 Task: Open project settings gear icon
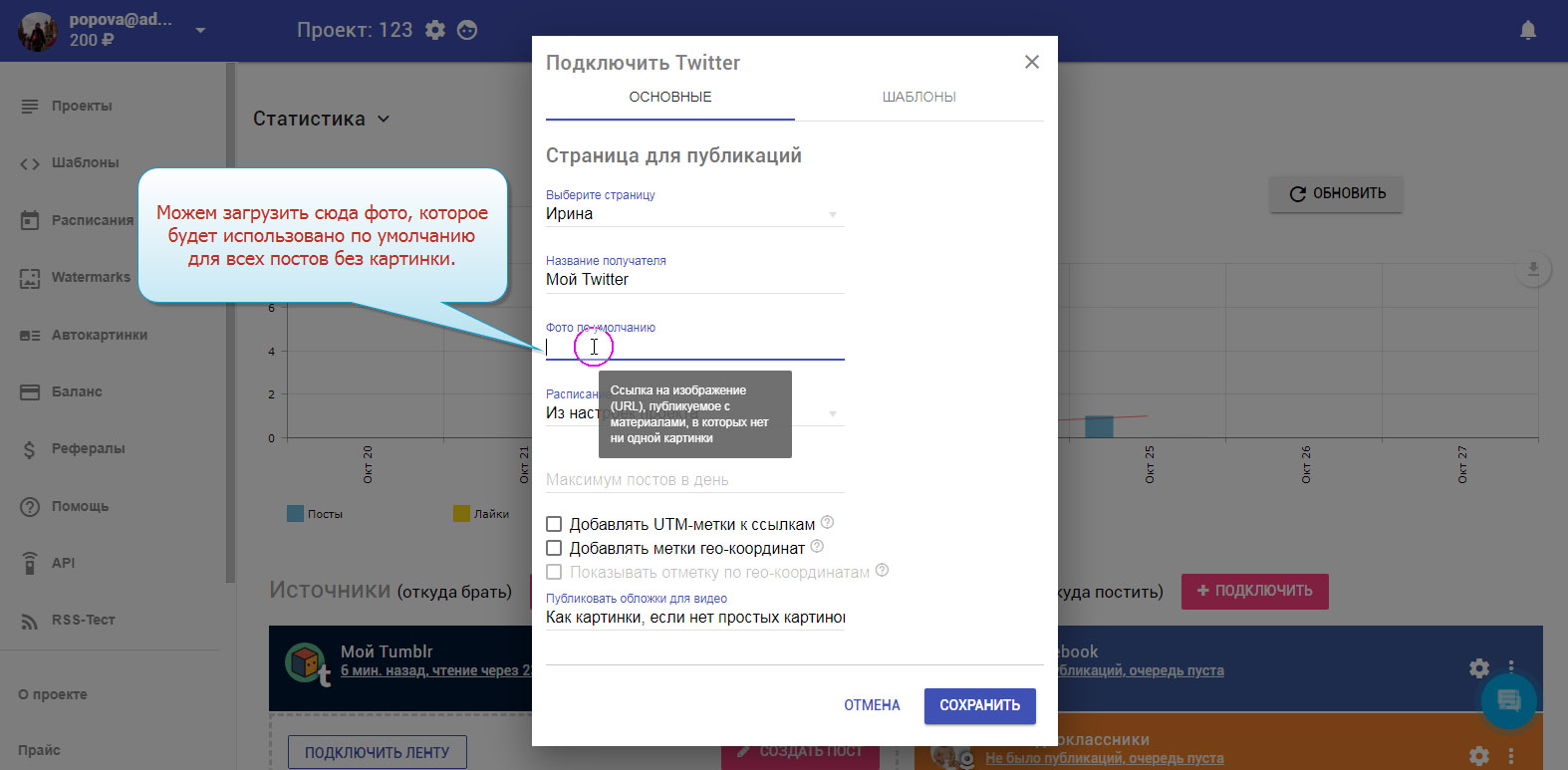tap(435, 30)
